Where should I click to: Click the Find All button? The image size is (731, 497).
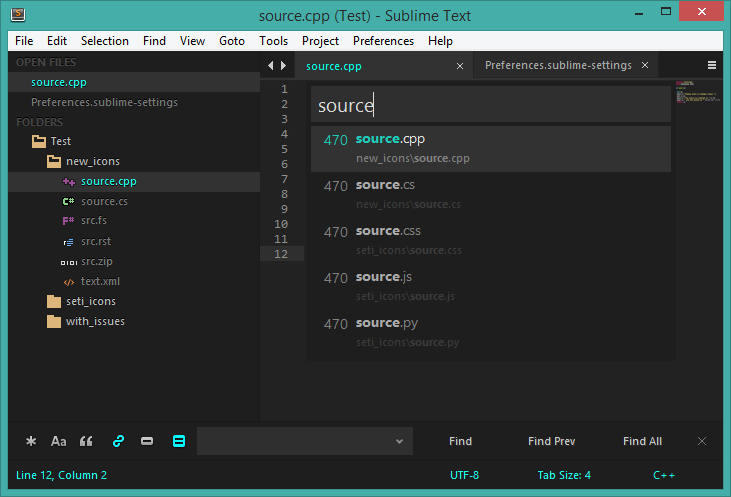pos(642,441)
